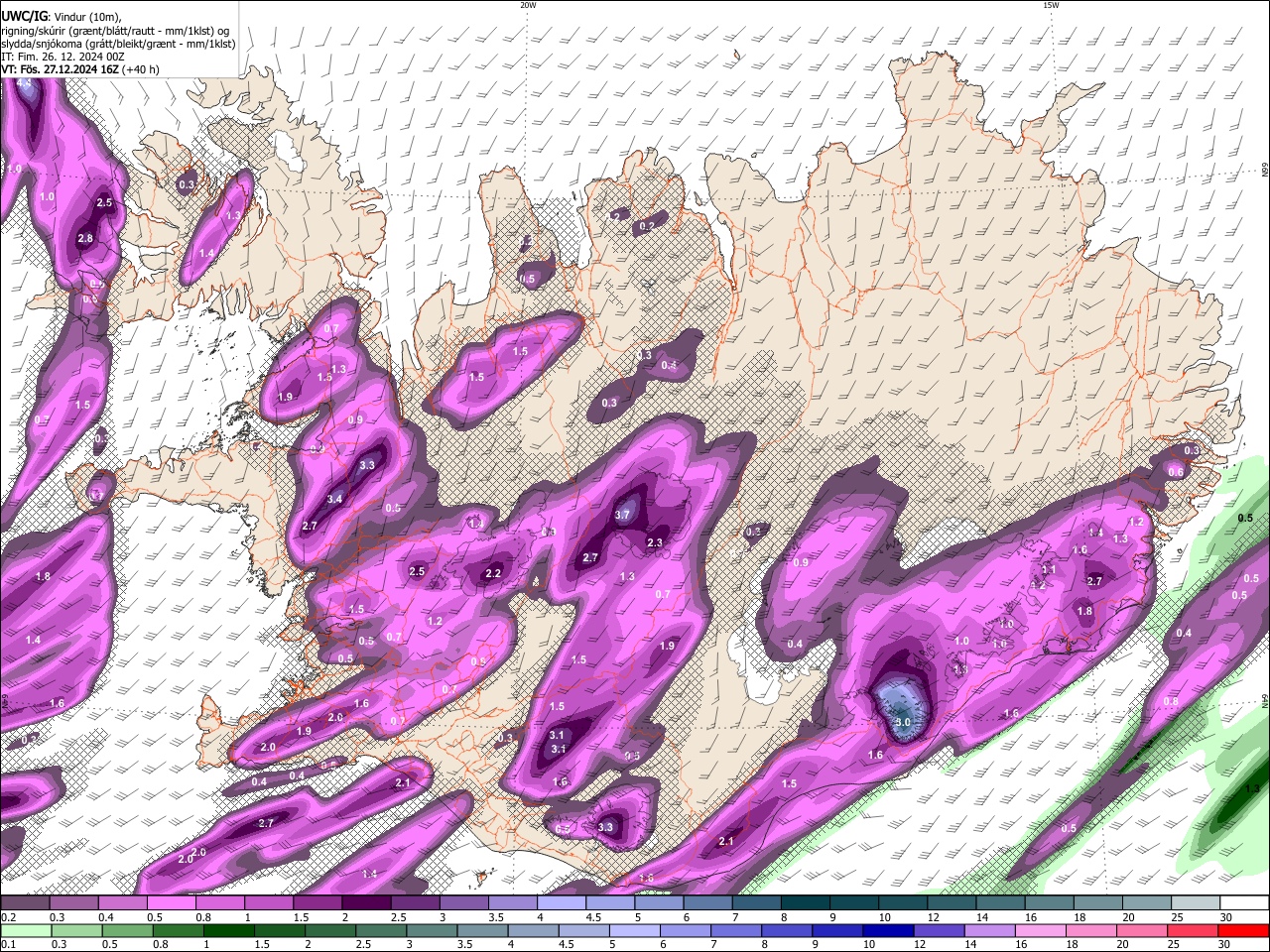Viewport: 1270px width, 952px height.
Task: Click the pale green 0.1 swatch in bottom legend row
Action: (x=26, y=930)
